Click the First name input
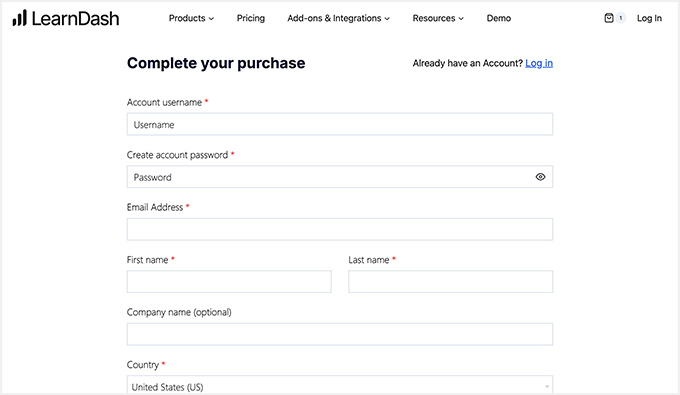680x395 pixels. click(x=229, y=282)
